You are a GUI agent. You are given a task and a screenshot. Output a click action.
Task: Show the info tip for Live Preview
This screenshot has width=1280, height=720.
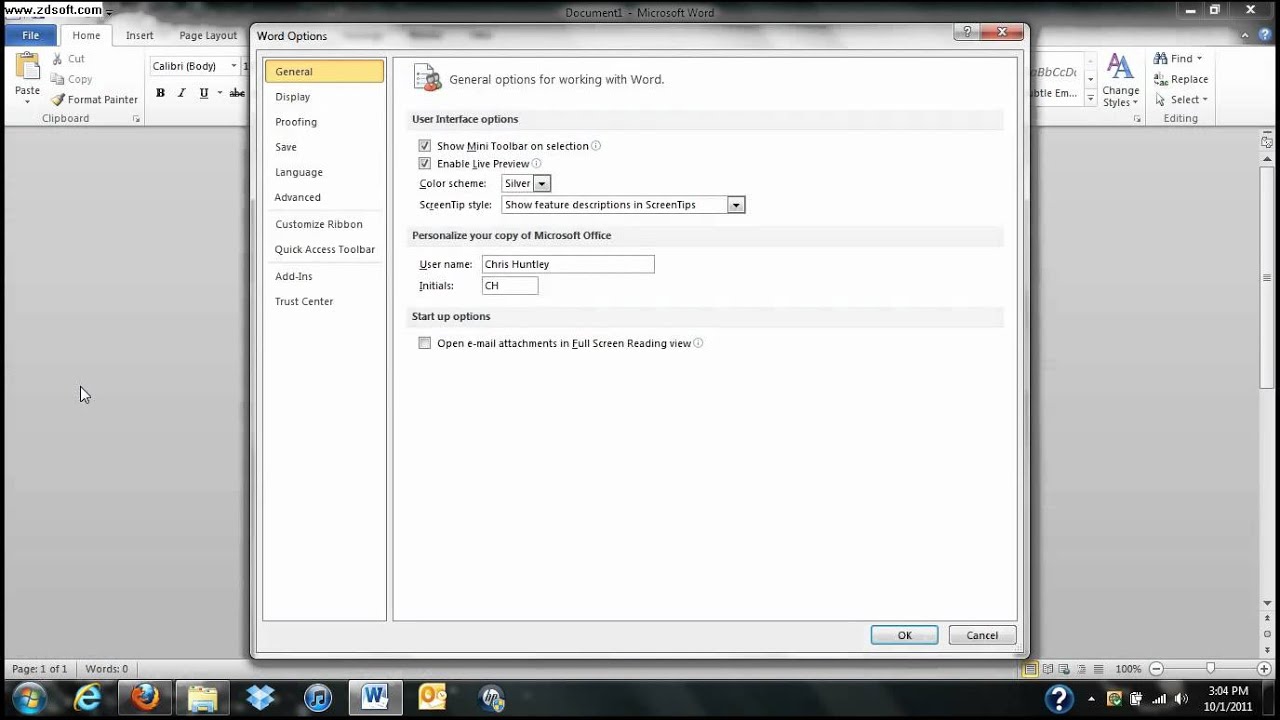(536, 163)
